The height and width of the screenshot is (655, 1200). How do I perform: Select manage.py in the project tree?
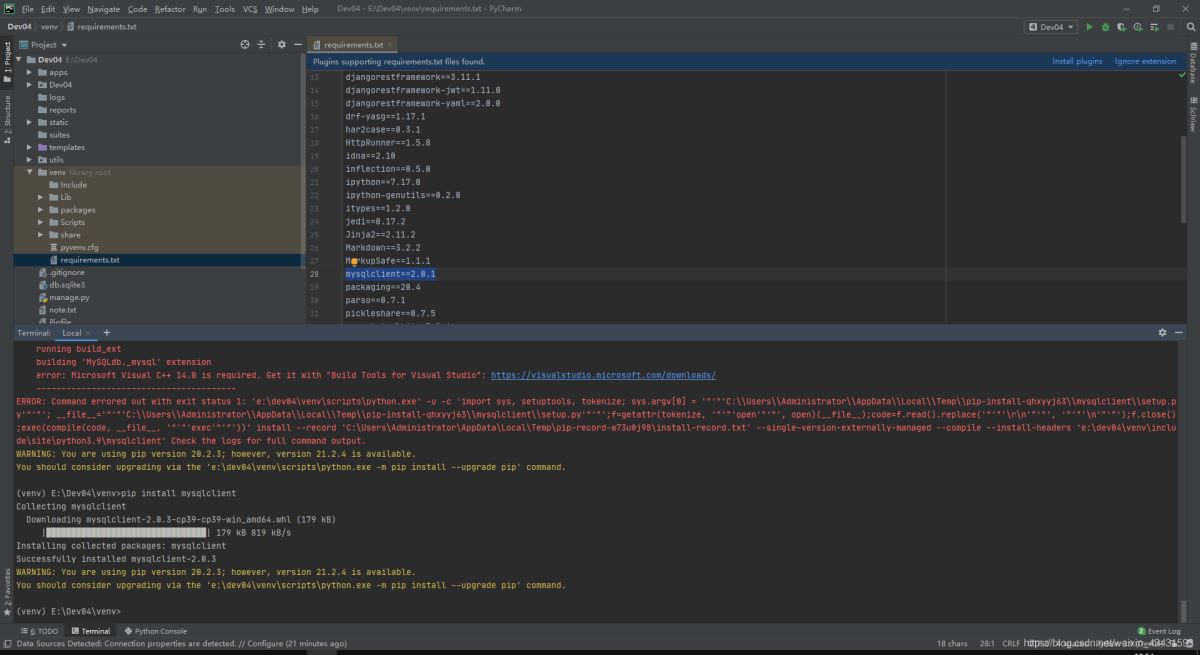click(69, 298)
